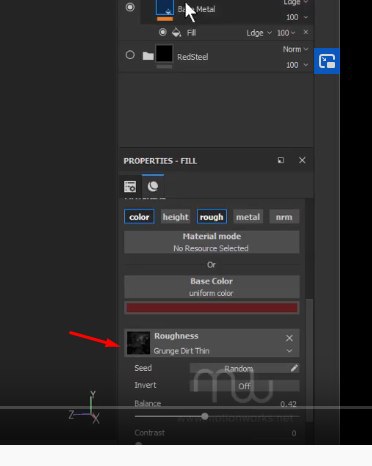Close the Properties - Fill panel
This screenshot has width=372, height=466.
(302, 160)
